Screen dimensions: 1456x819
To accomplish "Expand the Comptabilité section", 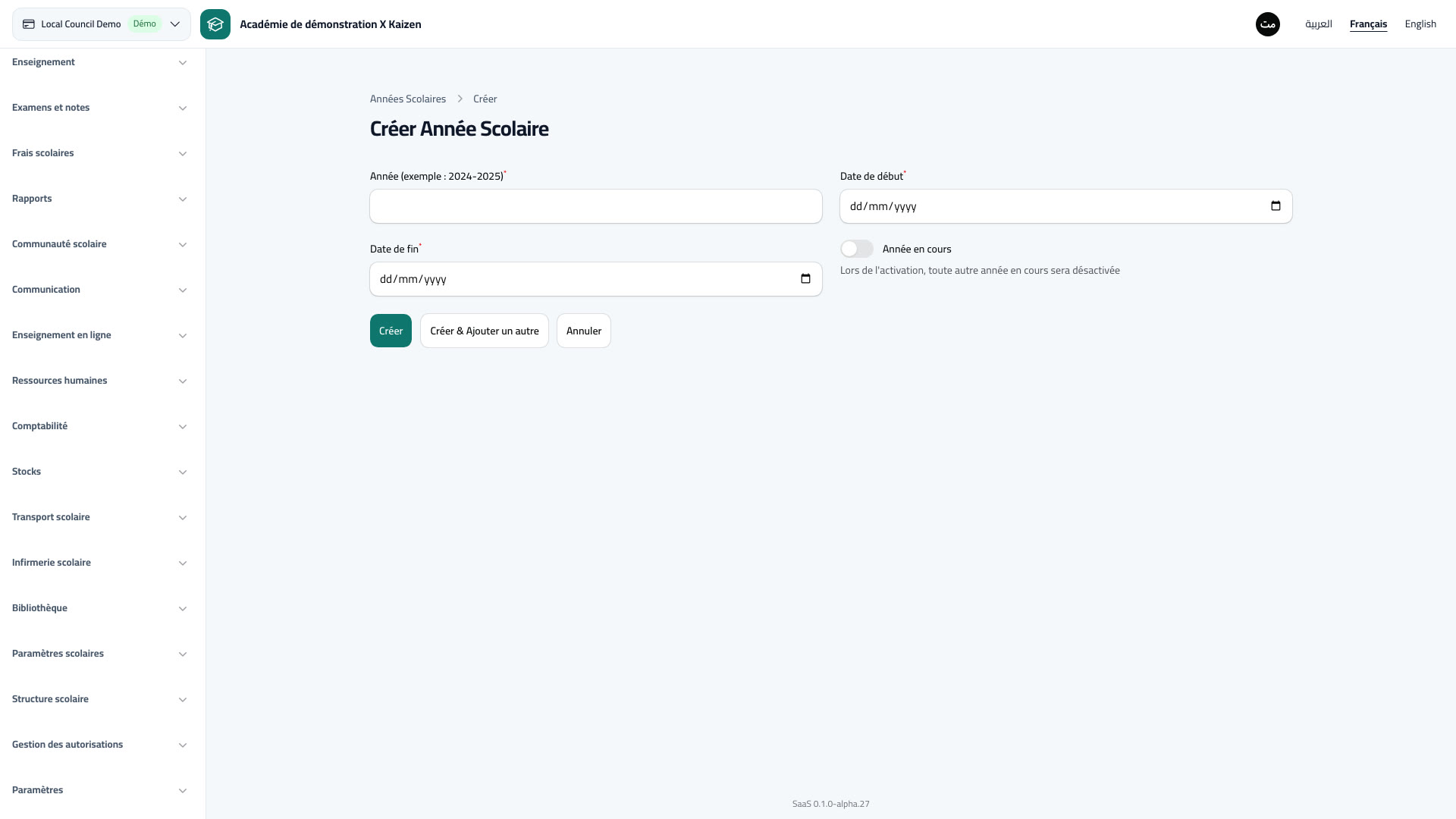I will click(100, 426).
